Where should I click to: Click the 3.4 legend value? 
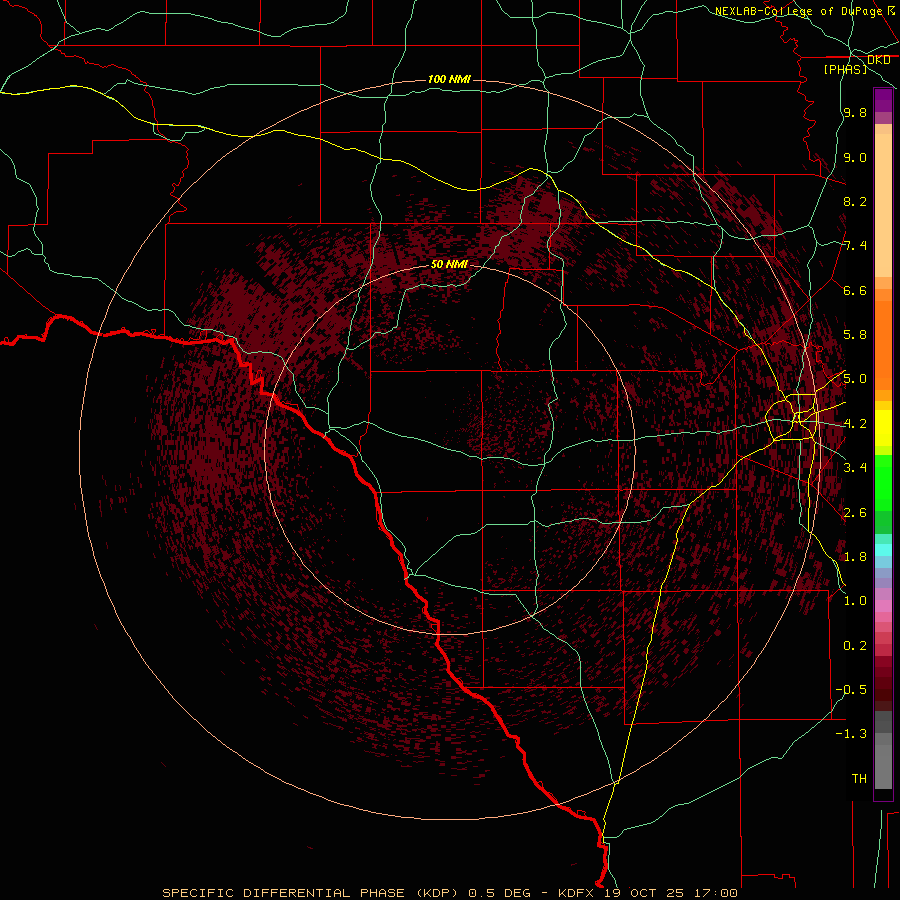pyautogui.click(x=855, y=468)
